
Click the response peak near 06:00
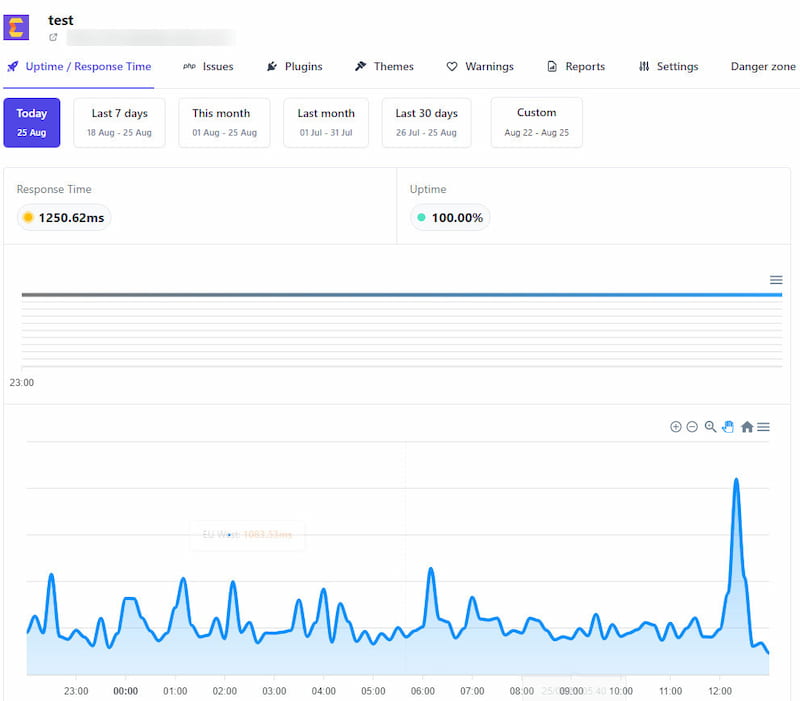click(431, 569)
